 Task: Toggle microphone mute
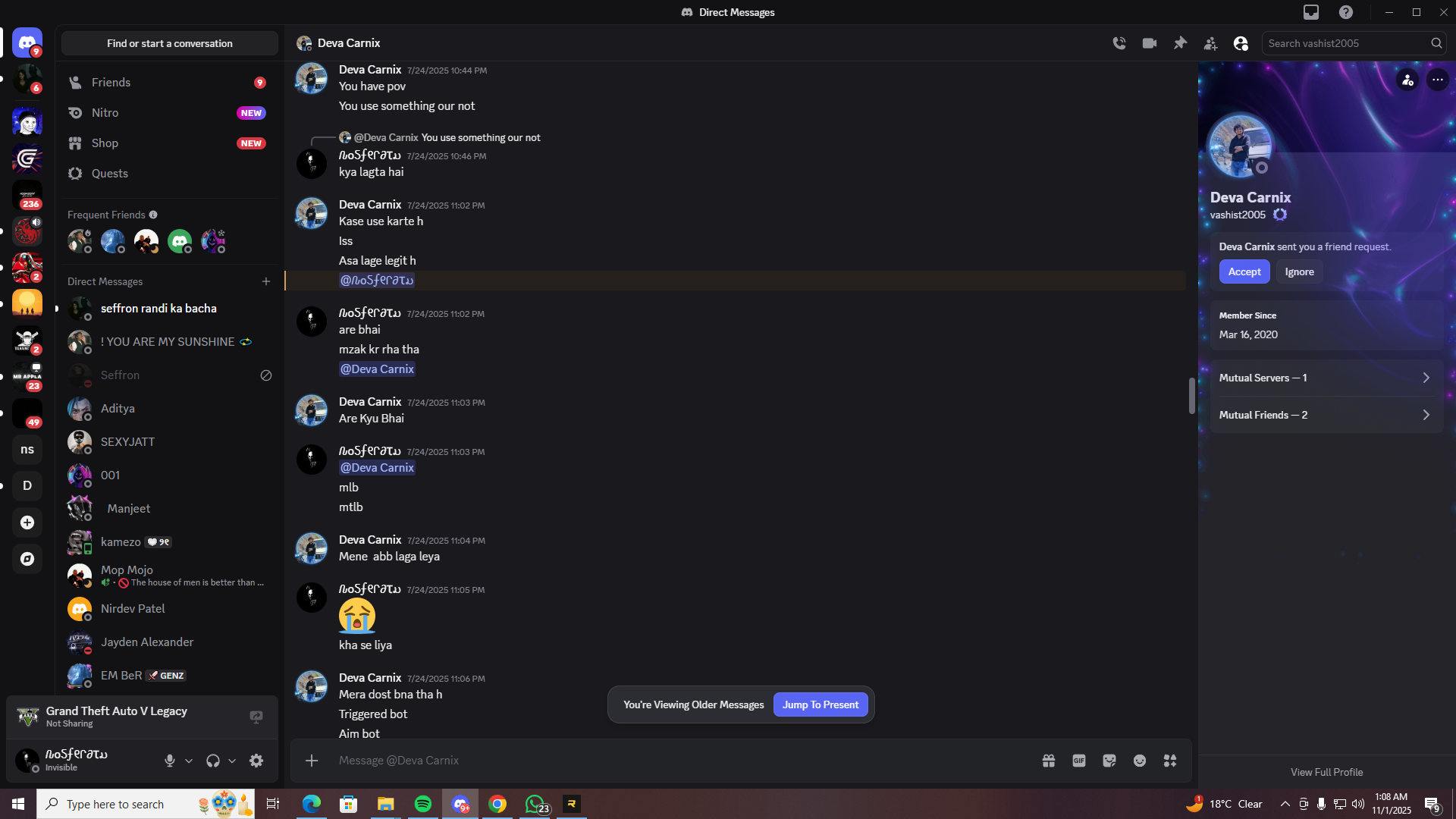pyautogui.click(x=170, y=761)
